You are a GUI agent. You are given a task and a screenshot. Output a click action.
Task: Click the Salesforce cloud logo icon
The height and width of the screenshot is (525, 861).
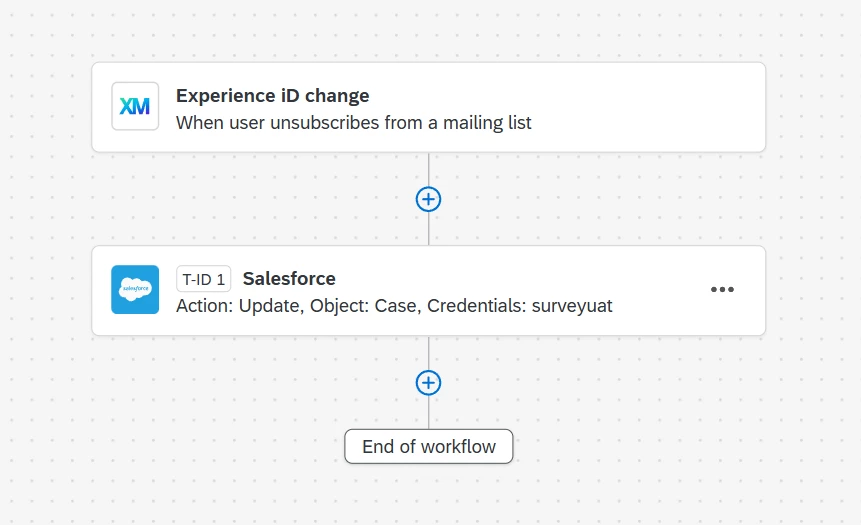135,290
